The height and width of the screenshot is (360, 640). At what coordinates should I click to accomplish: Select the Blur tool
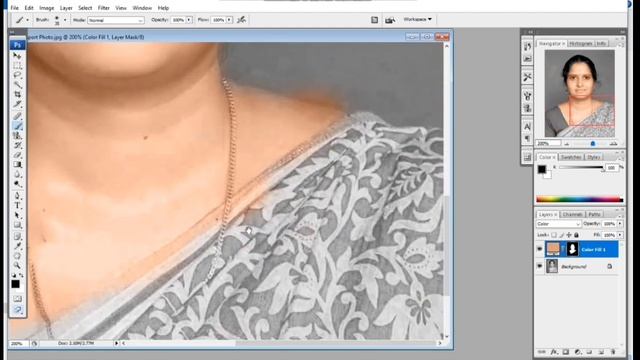[x=17, y=175]
